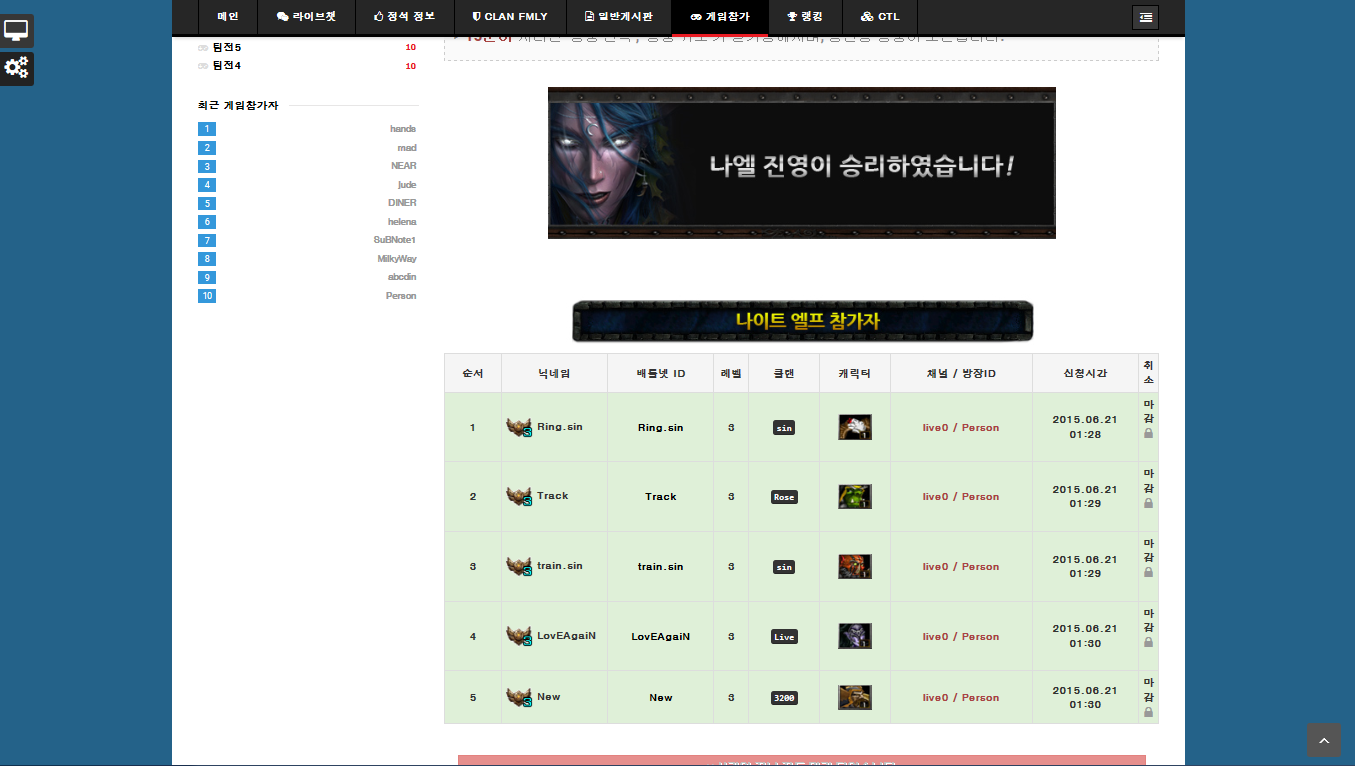
Task: Click the 최근 게임참가자 sidebar heading
Action: pyautogui.click(x=238, y=105)
